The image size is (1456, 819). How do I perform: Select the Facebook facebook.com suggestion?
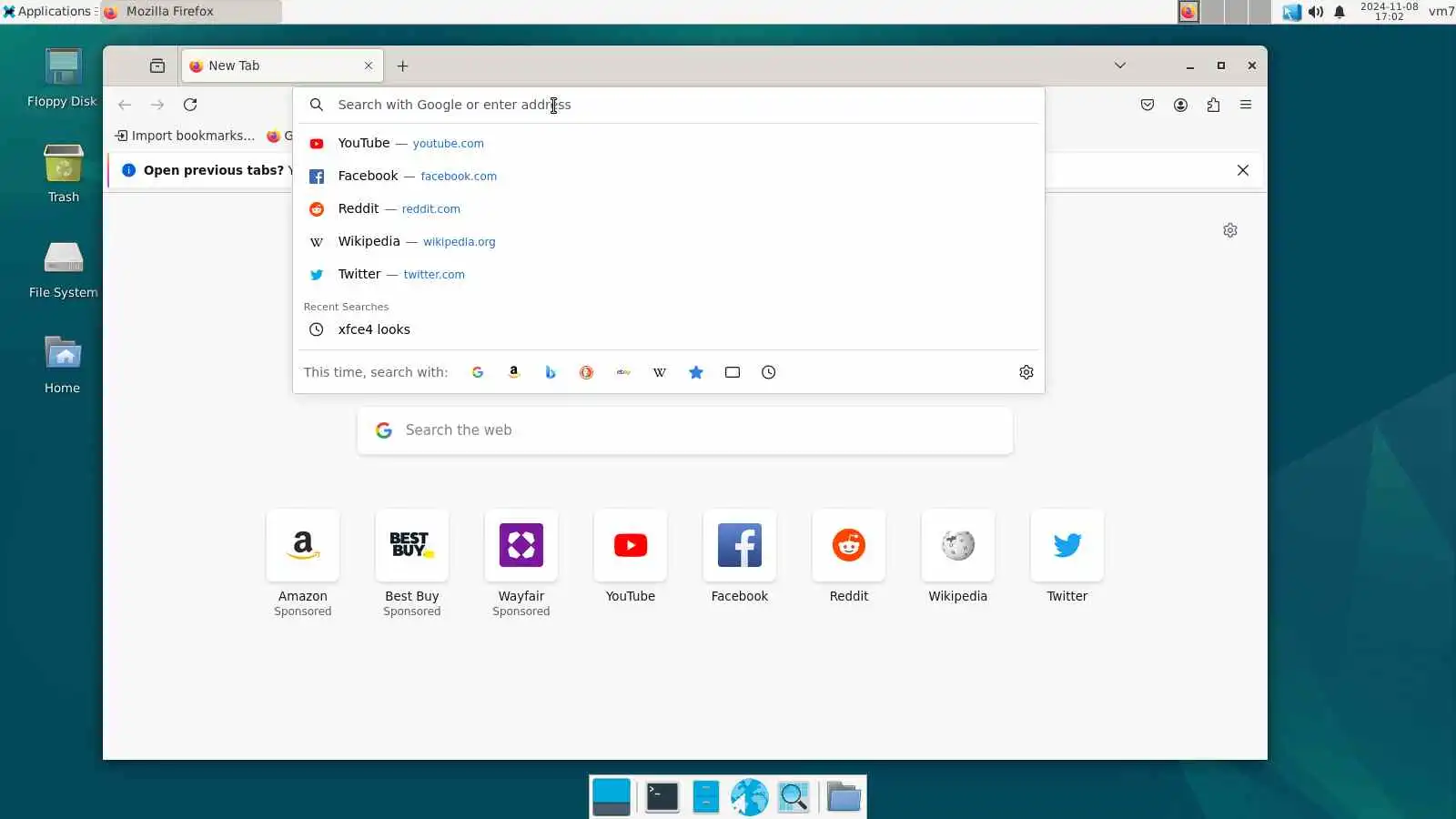[669, 176]
